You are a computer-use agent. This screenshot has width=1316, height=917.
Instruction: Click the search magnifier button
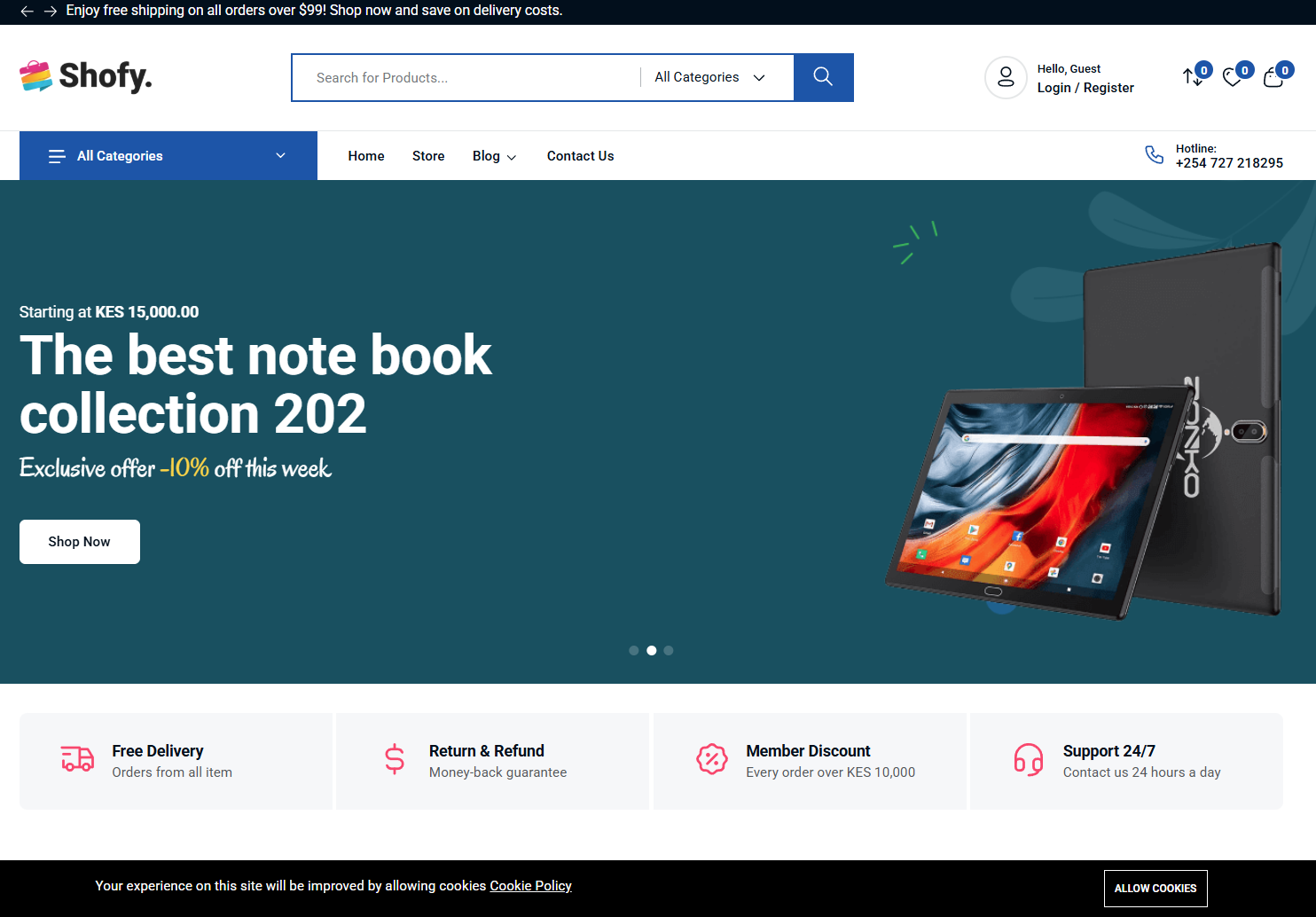pos(823,77)
